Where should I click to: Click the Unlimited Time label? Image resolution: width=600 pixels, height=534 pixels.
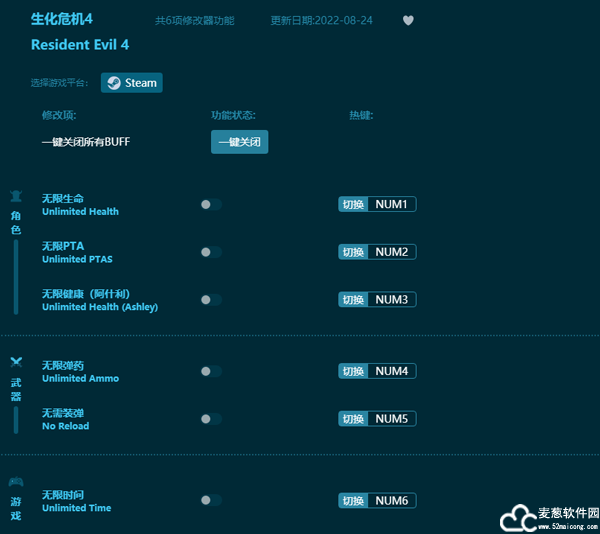77,508
